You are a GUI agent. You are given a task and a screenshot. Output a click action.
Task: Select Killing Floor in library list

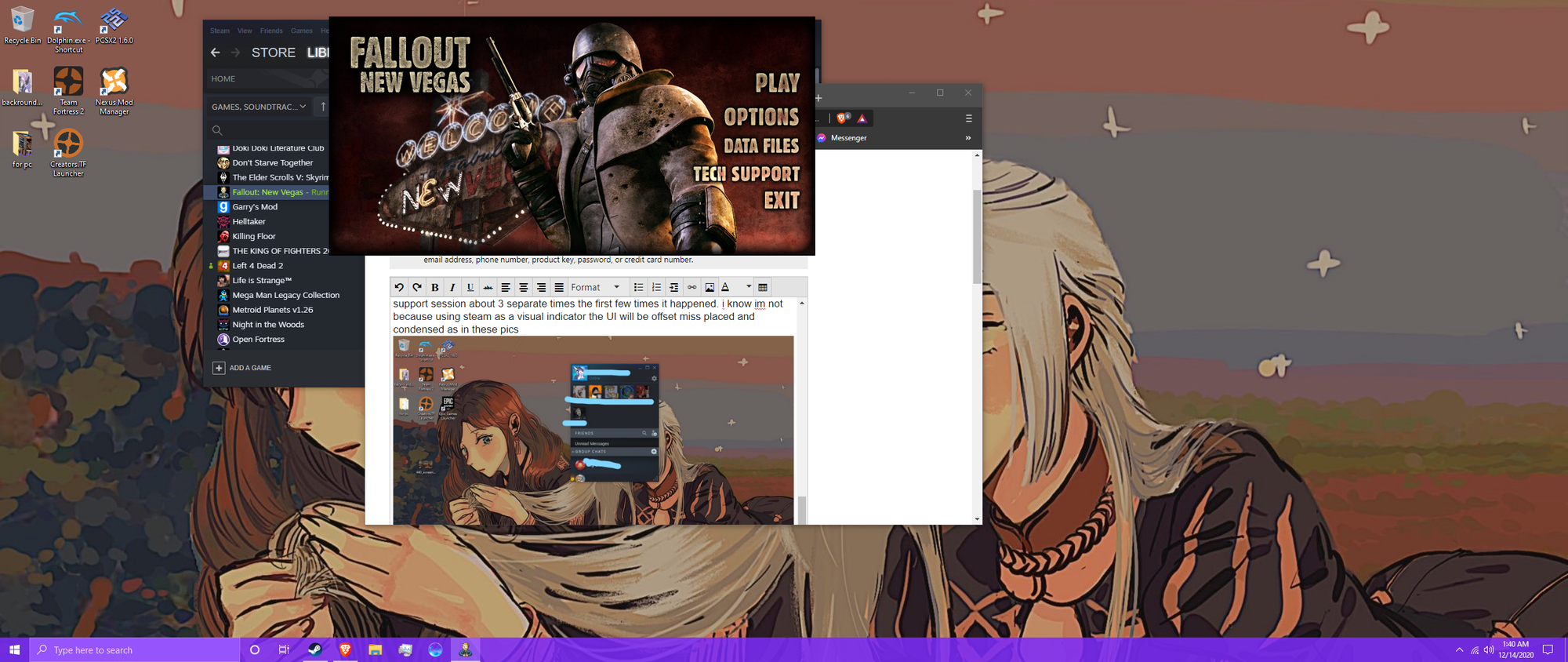(254, 236)
